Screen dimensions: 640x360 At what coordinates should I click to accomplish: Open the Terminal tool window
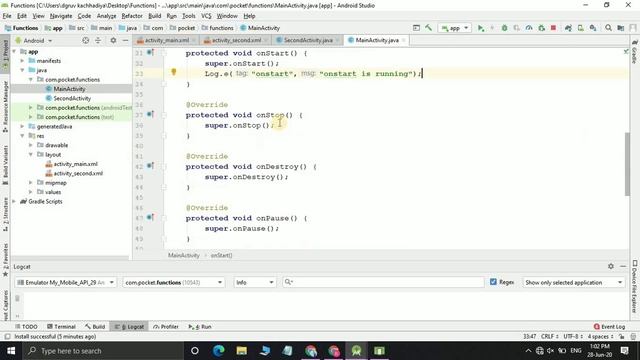tap(61, 327)
